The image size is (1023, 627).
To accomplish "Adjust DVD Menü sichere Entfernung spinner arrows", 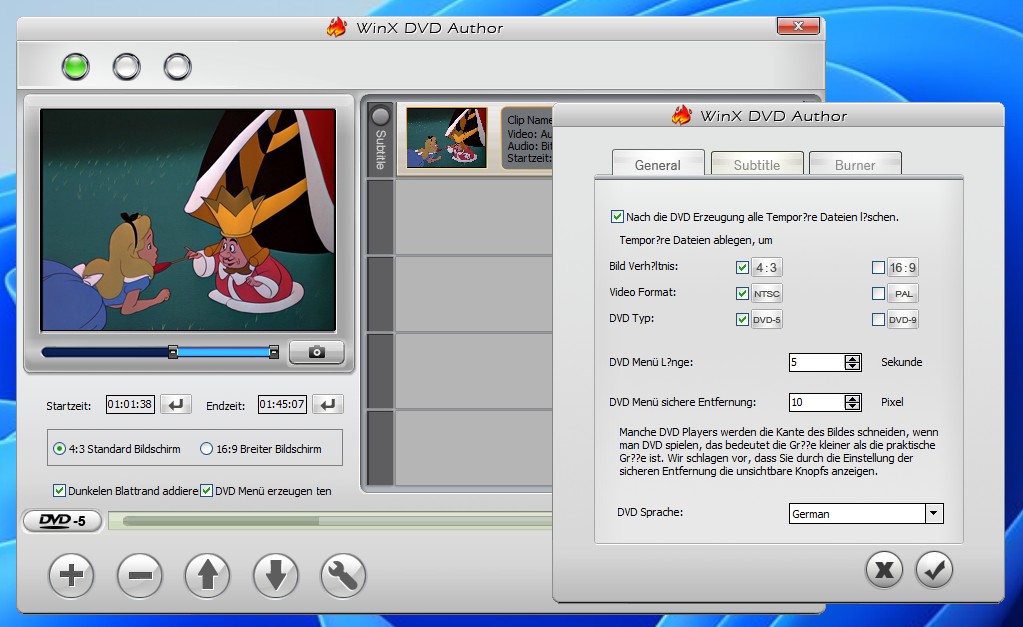I will [x=852, y=403].
